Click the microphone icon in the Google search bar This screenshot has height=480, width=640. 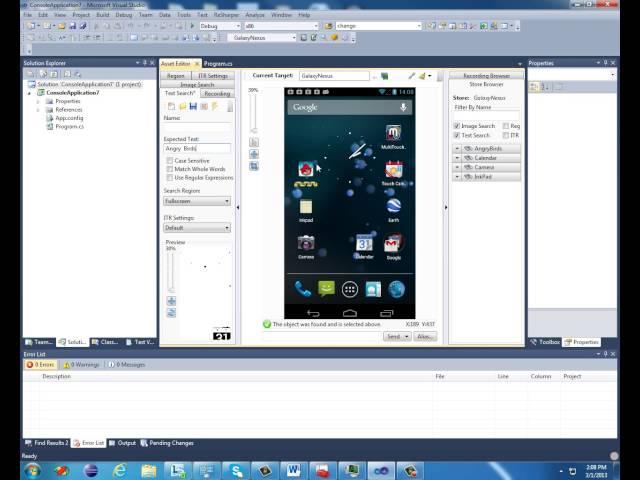click(403, 107)
